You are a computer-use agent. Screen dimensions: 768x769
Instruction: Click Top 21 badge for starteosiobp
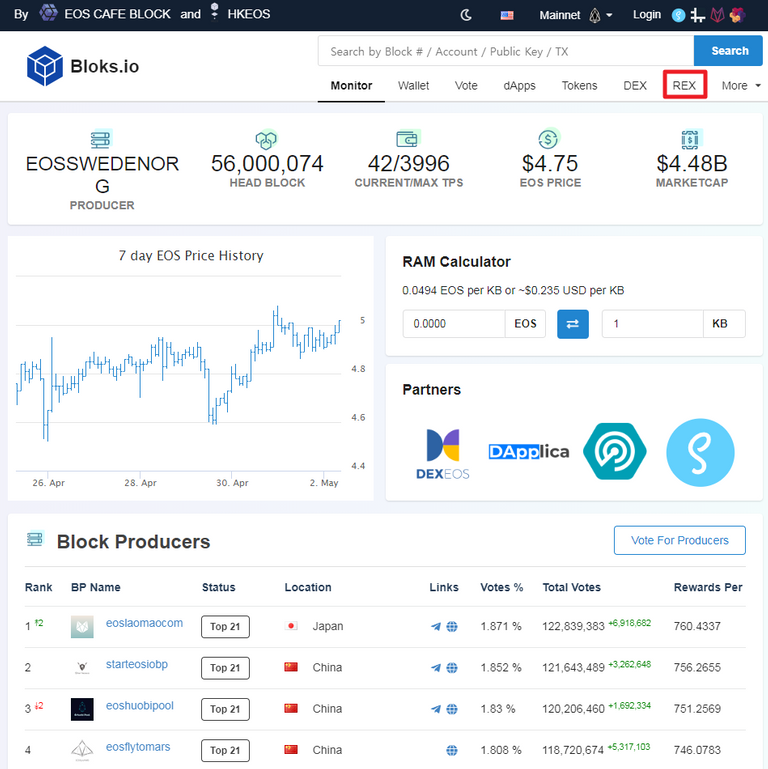coord(225,667)
